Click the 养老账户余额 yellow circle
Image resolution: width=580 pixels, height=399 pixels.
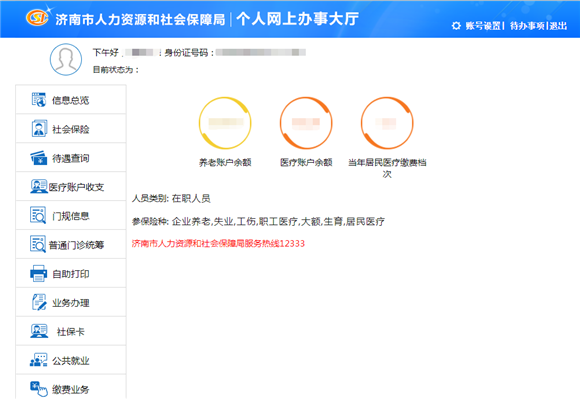tap(225, 123)
